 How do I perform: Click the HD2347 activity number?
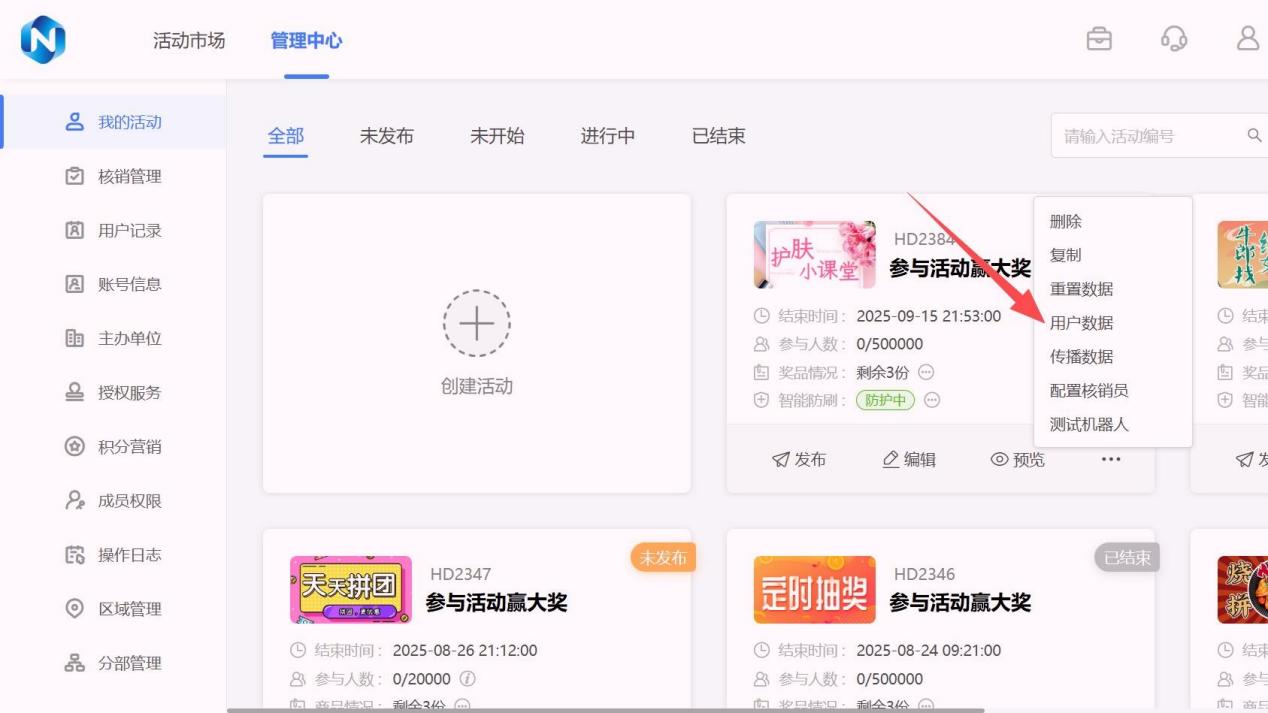pos(461,574)
